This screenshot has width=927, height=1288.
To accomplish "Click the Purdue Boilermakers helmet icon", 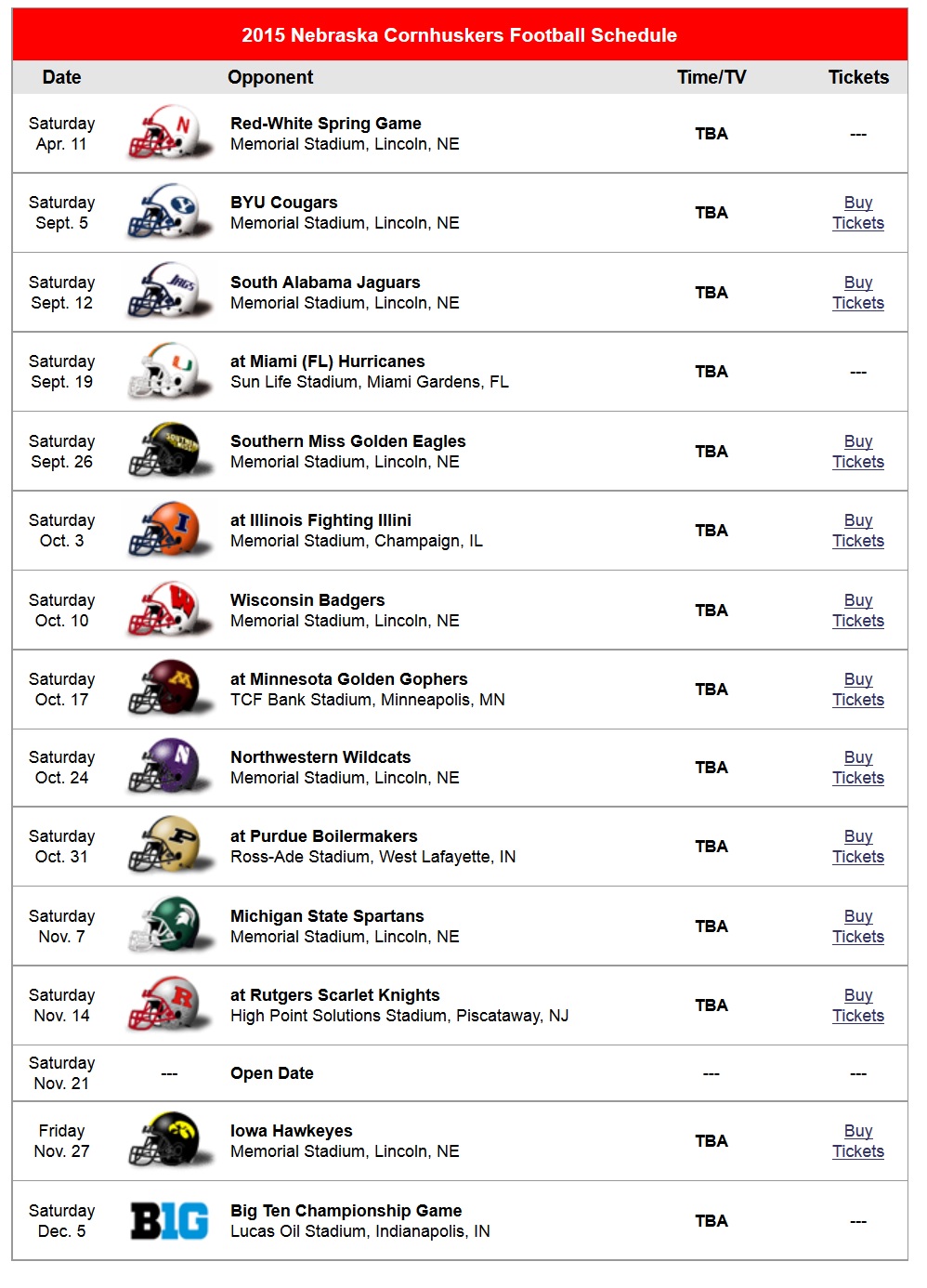I will pyautogui.click(x=169, y=847).
